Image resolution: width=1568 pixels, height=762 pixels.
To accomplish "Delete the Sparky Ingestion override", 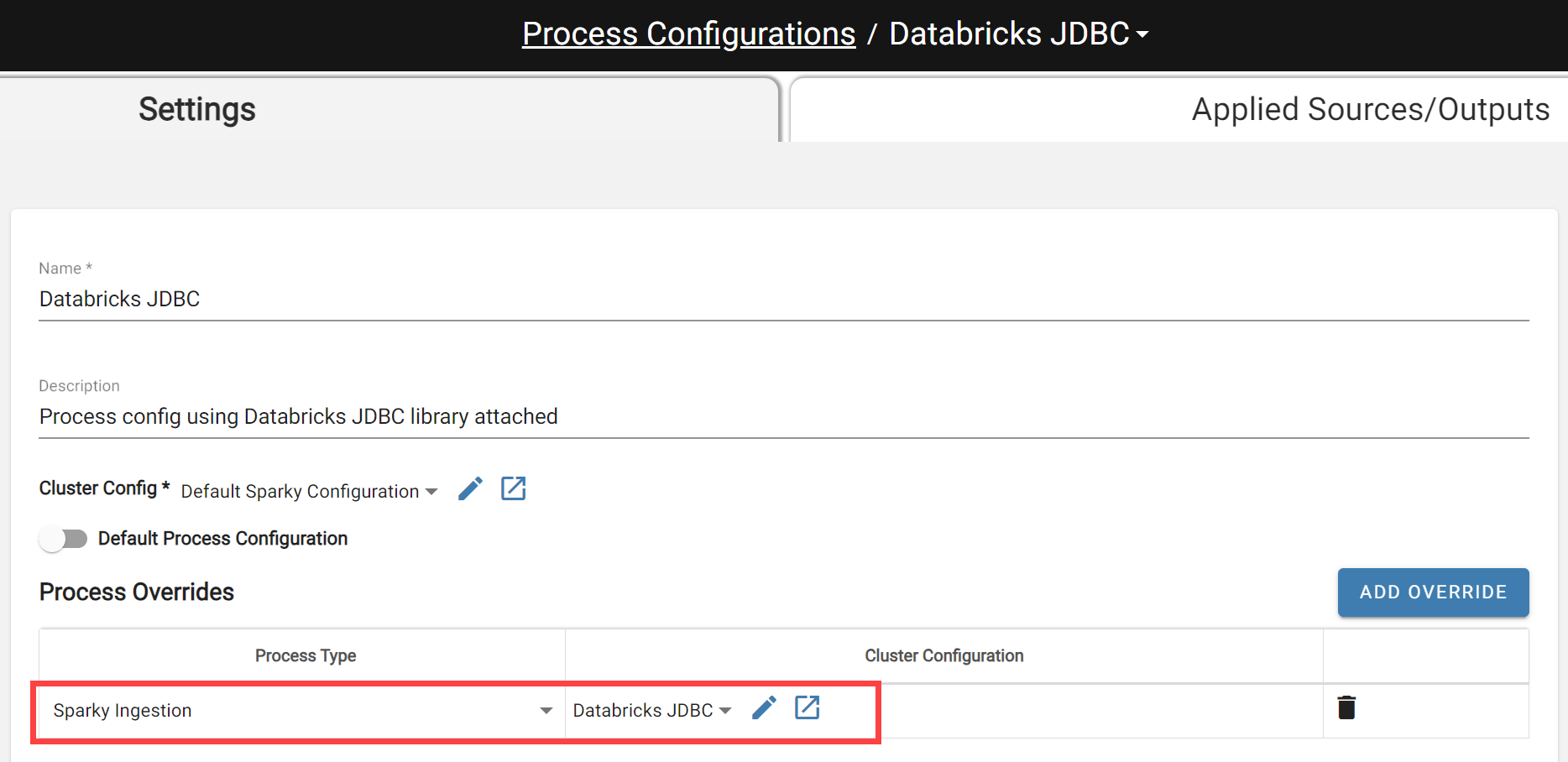I will (x=1346, y=708).
